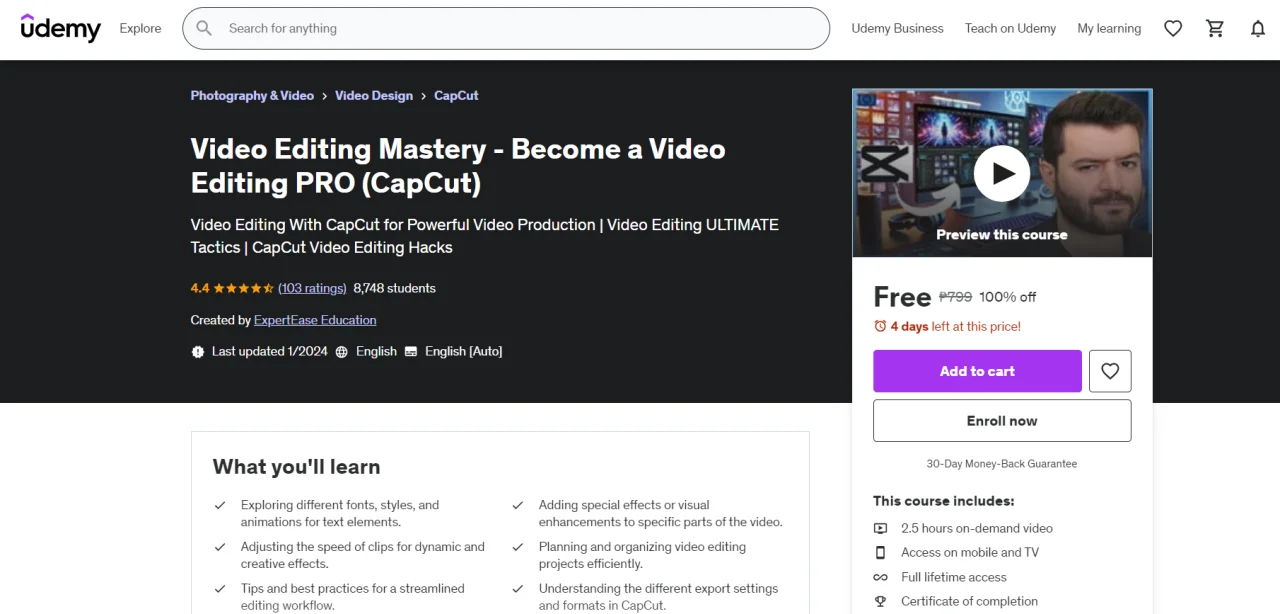The width and height of the screenshot is (1280, 614).
Task: Click the search magnifier icon
Action: [x=204, y=28]
